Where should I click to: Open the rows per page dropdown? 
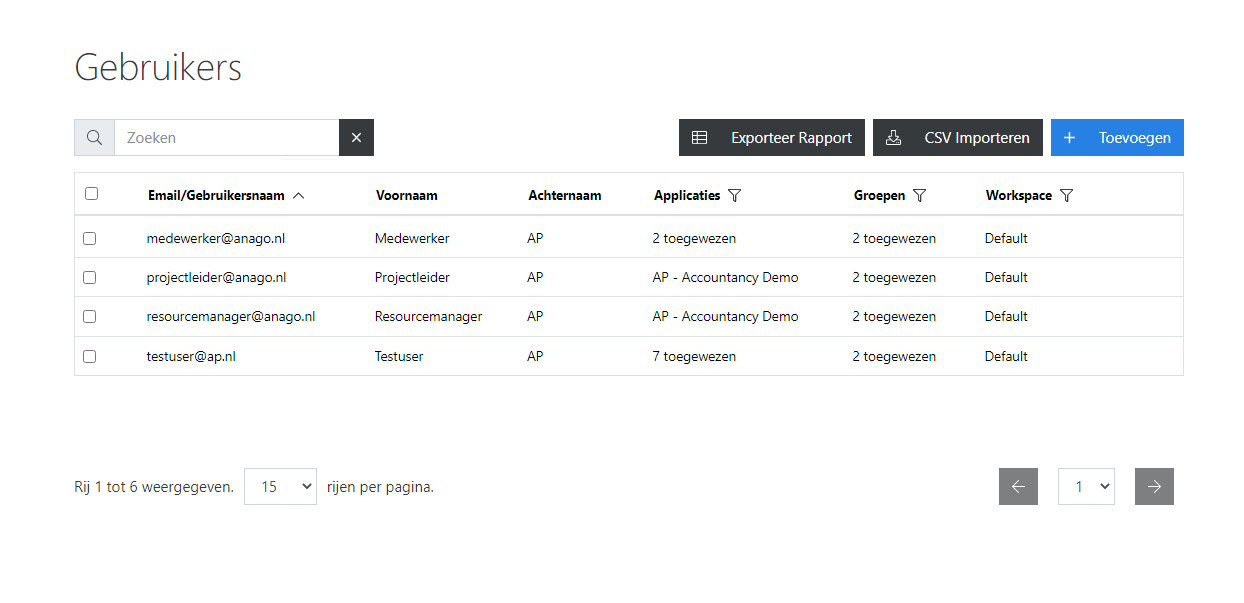point(280,487)
